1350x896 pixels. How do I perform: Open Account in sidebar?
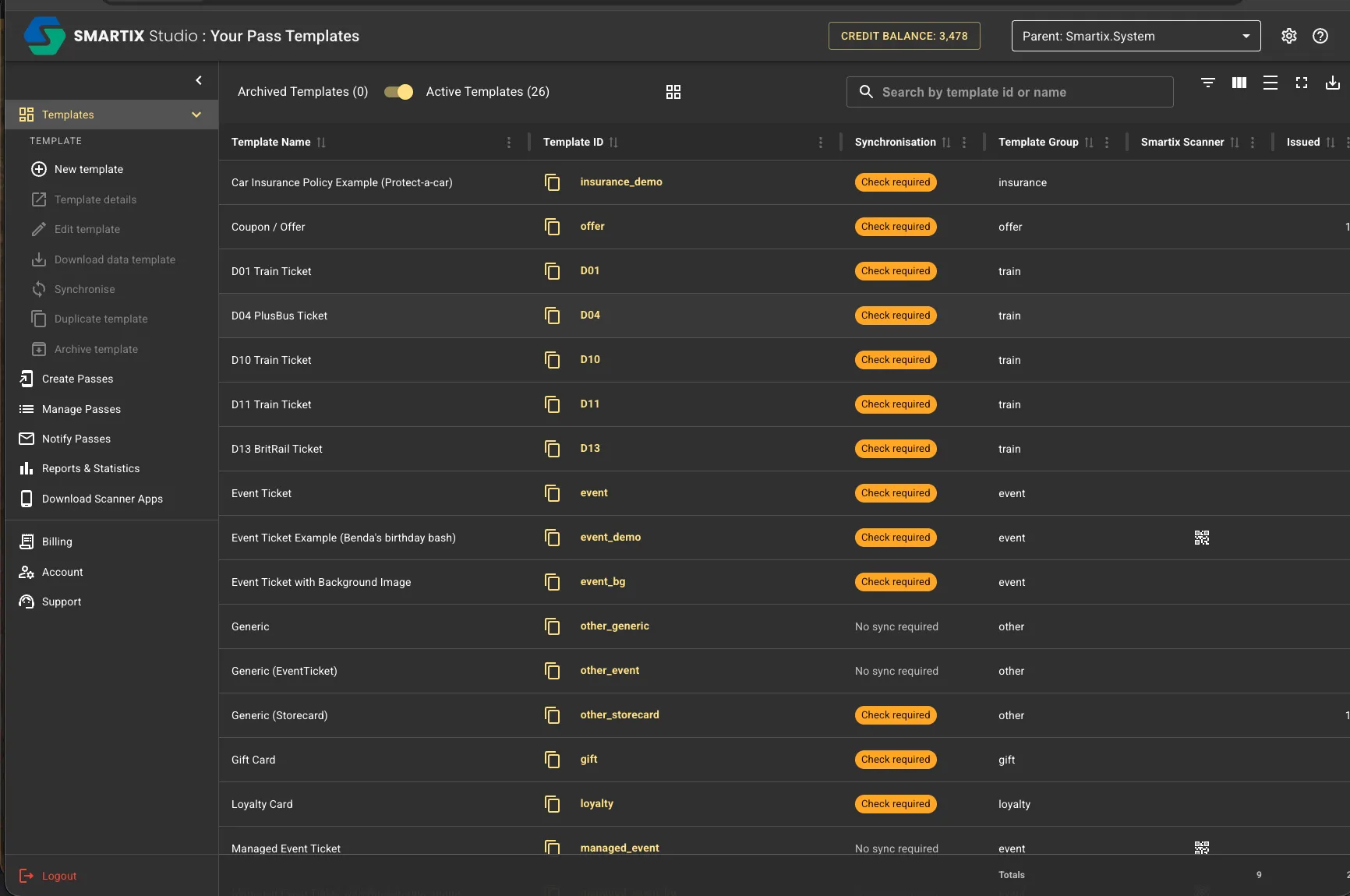point(62,572)
